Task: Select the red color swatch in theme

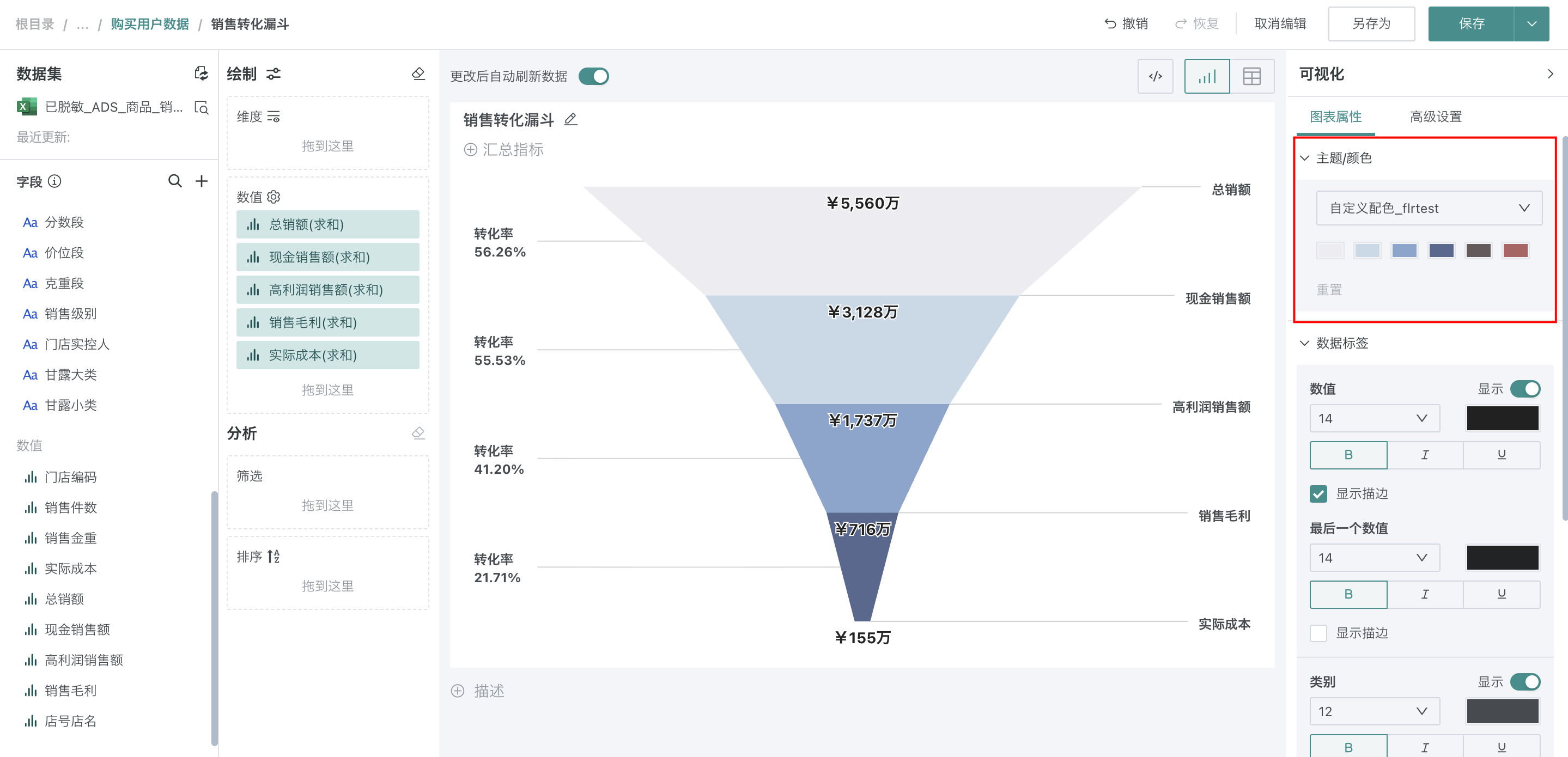Action: point(1515,251)
